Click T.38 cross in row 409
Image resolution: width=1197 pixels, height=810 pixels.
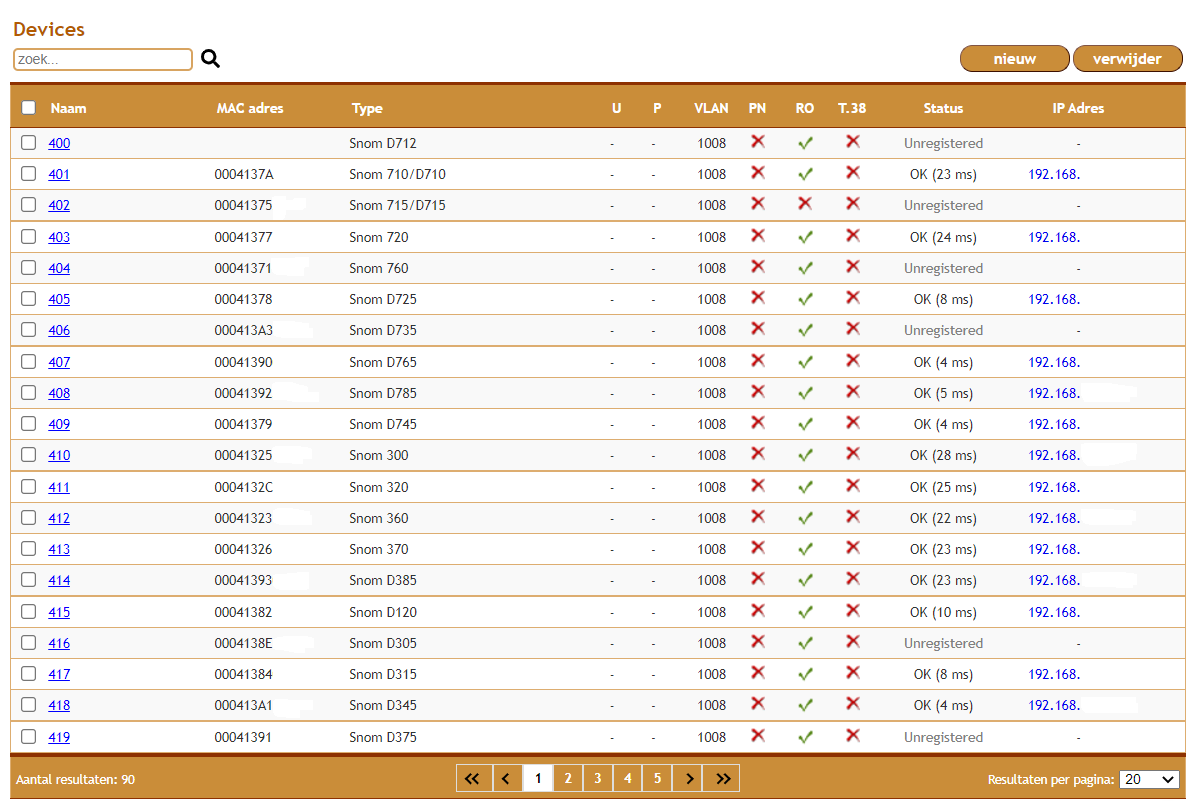(853, 422)
